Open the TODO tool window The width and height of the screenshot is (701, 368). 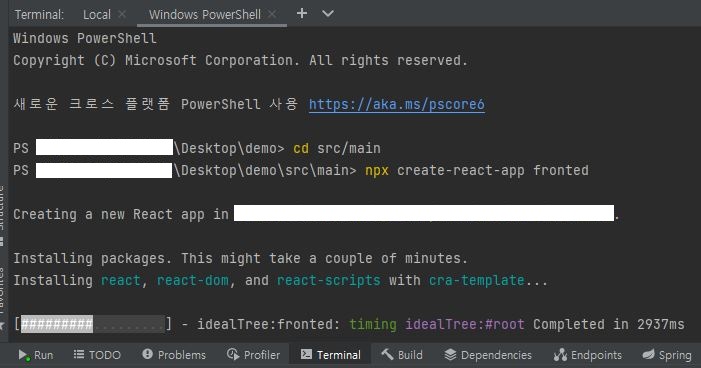tap(97, 355)
